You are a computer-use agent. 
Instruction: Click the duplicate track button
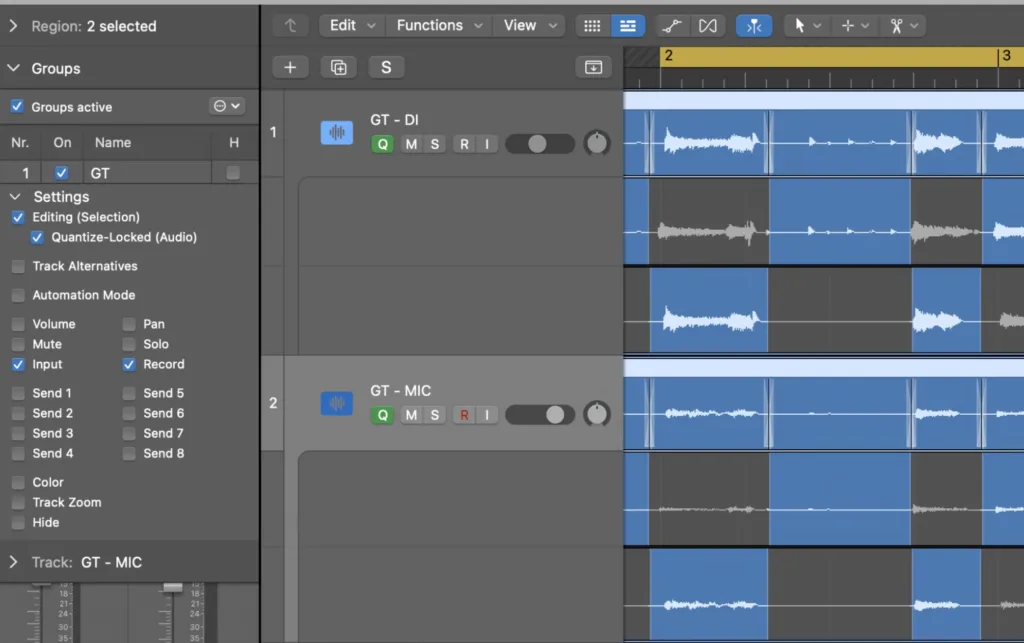tap(338, 67)
